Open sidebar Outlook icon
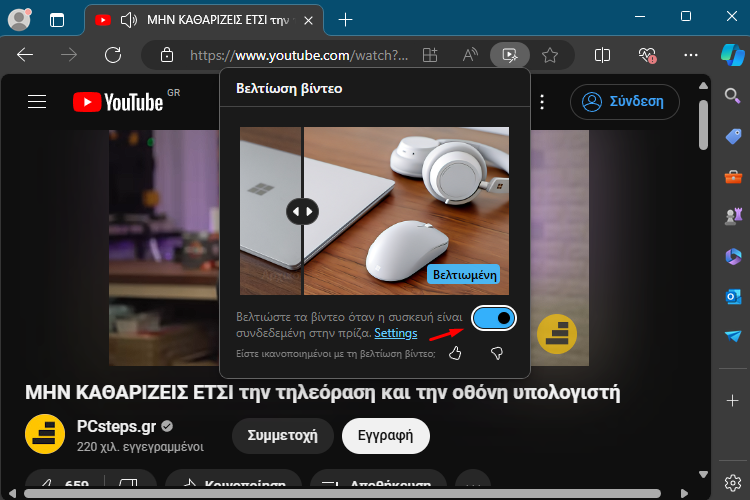This screenshot has width=750, height=500. point(733,297)
